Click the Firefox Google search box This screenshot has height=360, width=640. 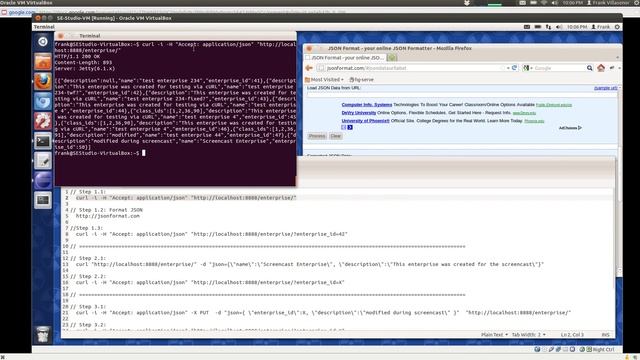tap(559, 68)
